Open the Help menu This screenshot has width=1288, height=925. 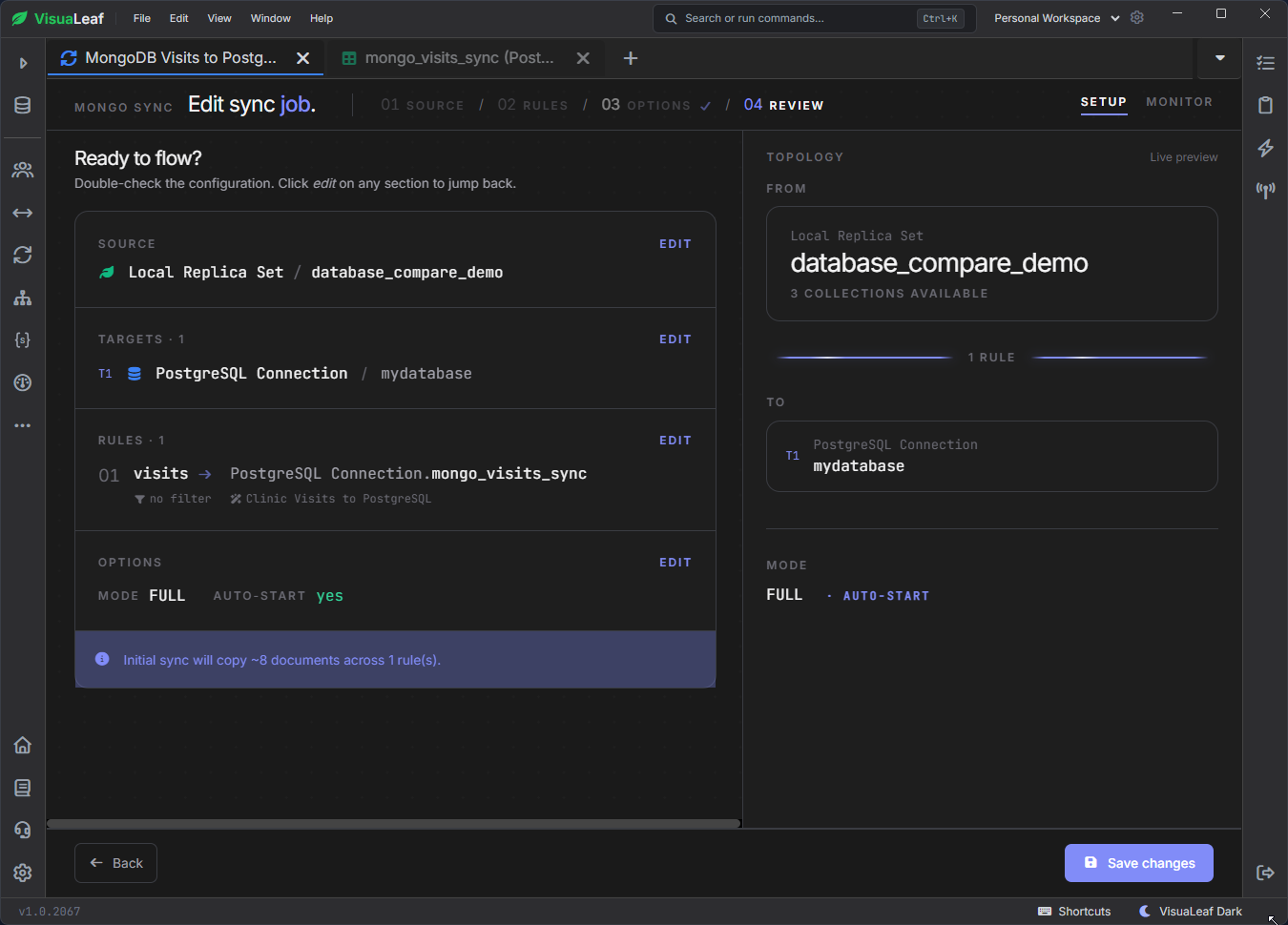click(322, 18)
